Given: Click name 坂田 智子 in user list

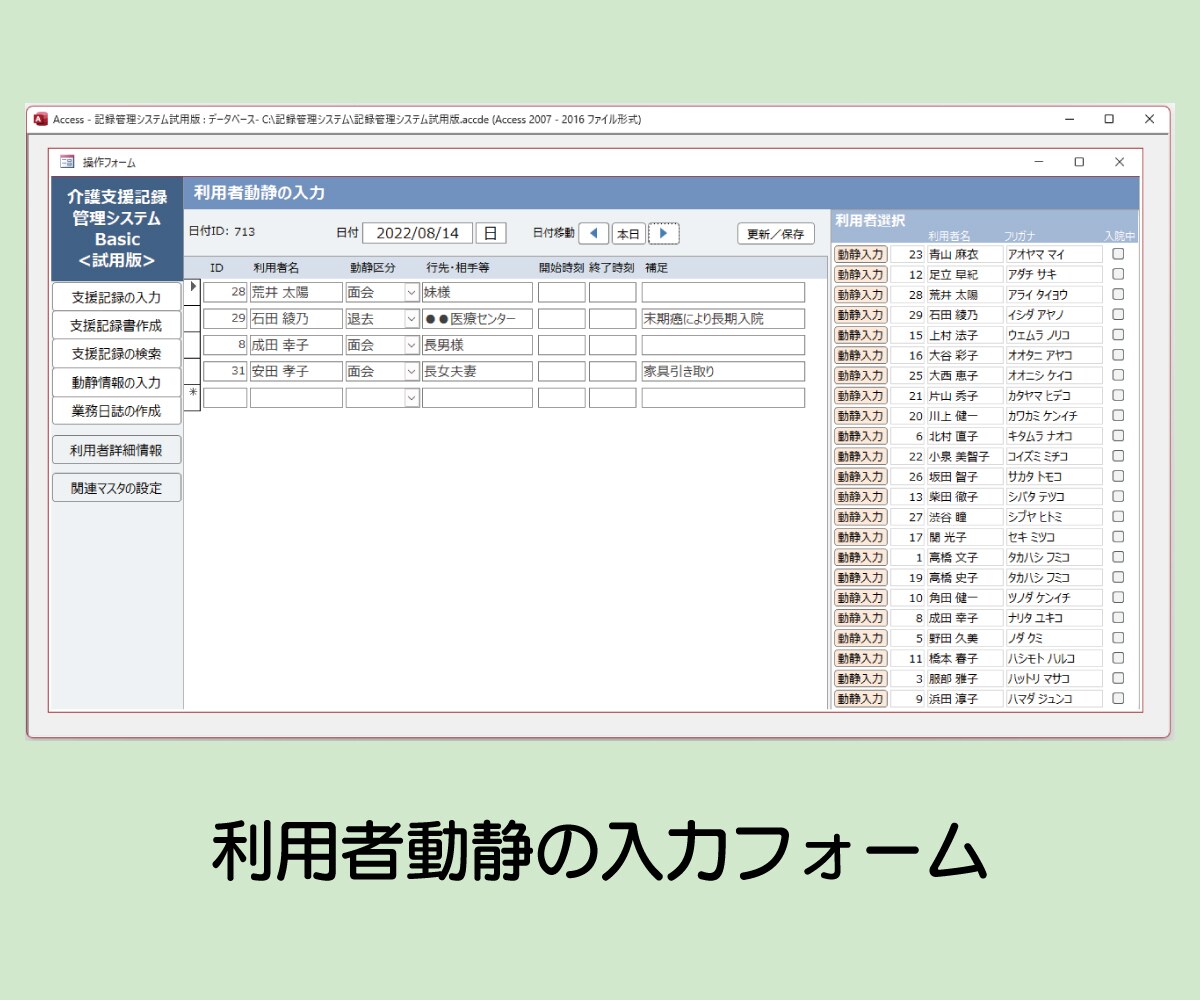Looking at the screenshot, I should point(964,476).
